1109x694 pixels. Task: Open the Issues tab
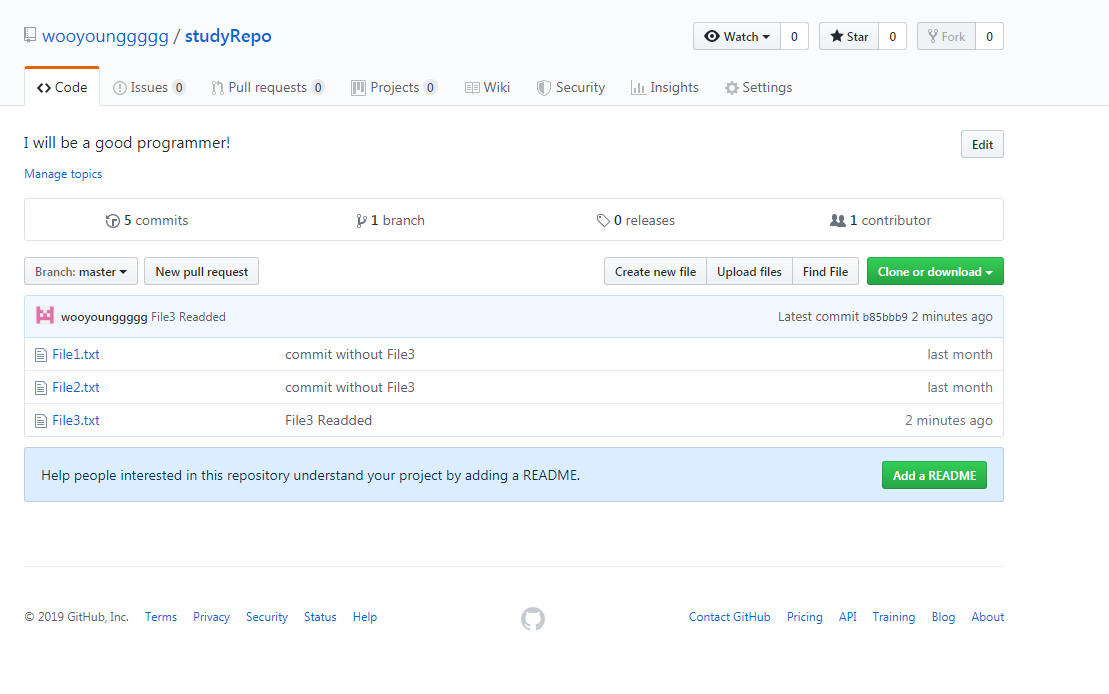point(149,88)
